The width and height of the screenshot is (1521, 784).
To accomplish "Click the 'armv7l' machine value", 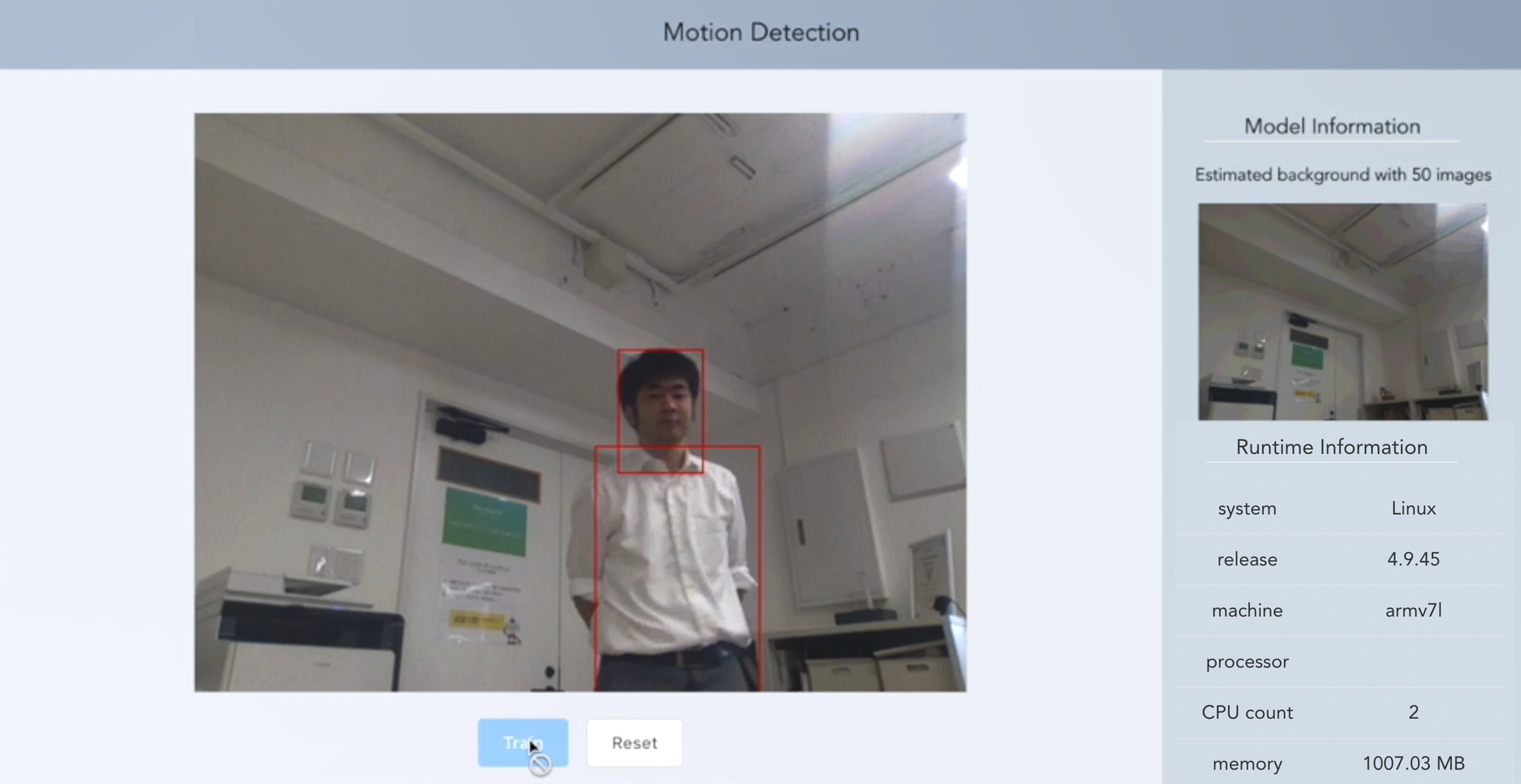I will pos(1413,611).
